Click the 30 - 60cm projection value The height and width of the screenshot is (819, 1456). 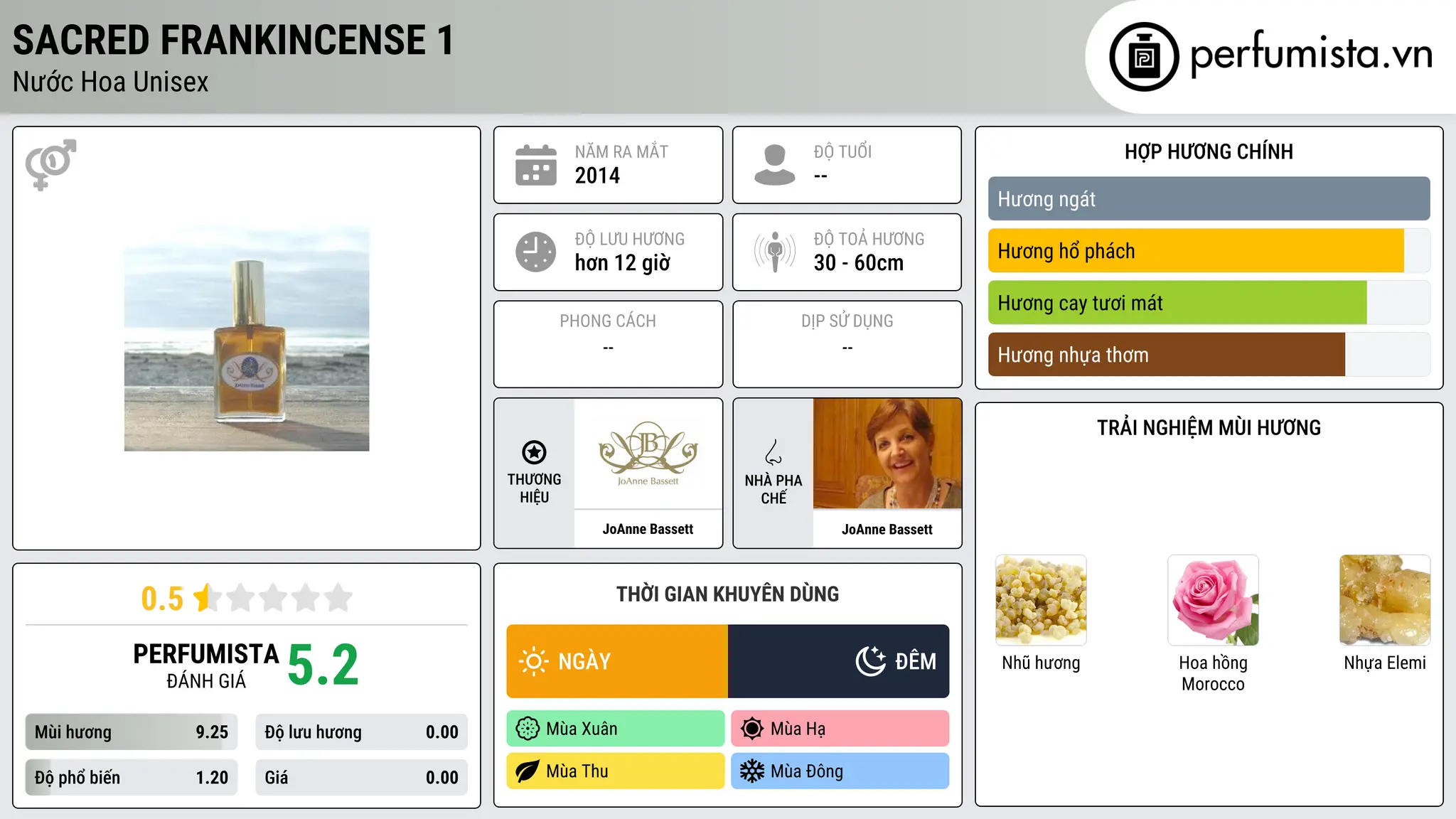tap(859, 263)
